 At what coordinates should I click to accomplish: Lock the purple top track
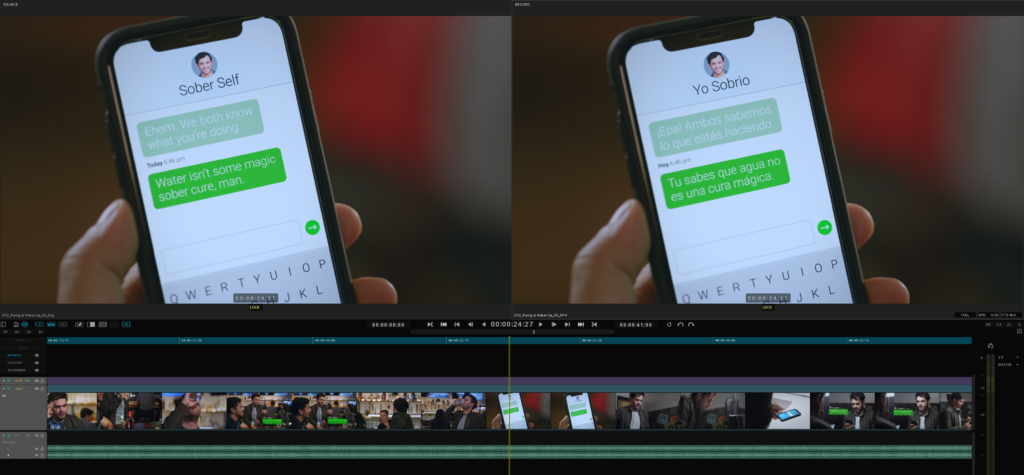[x=42, y=381]
